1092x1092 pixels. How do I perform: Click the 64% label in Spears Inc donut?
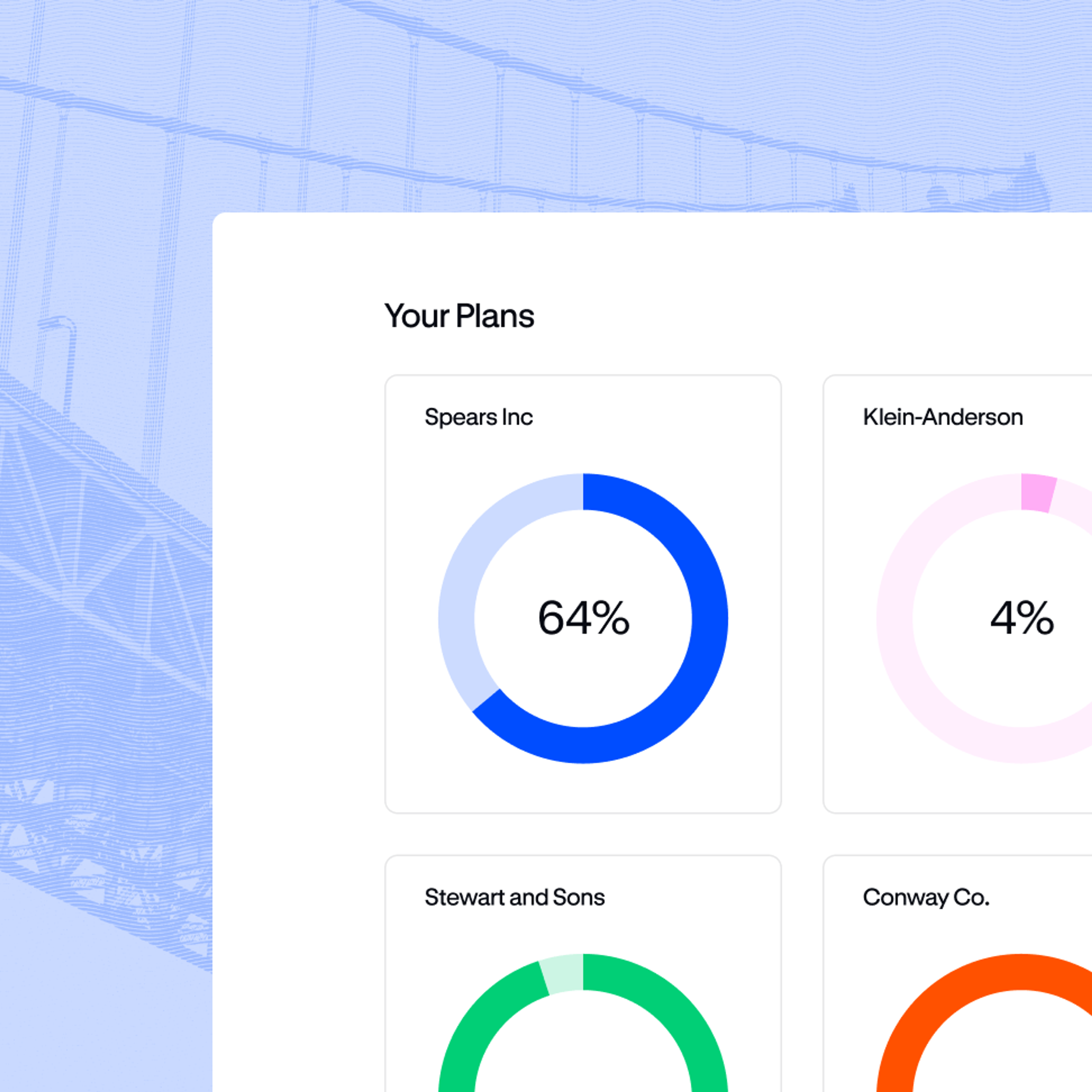[583, 618]
